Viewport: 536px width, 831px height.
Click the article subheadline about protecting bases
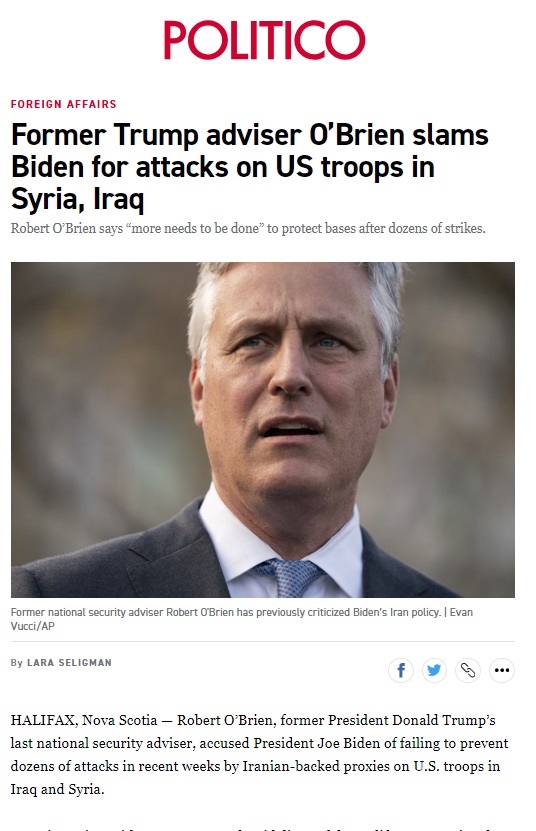pos(248,228)
